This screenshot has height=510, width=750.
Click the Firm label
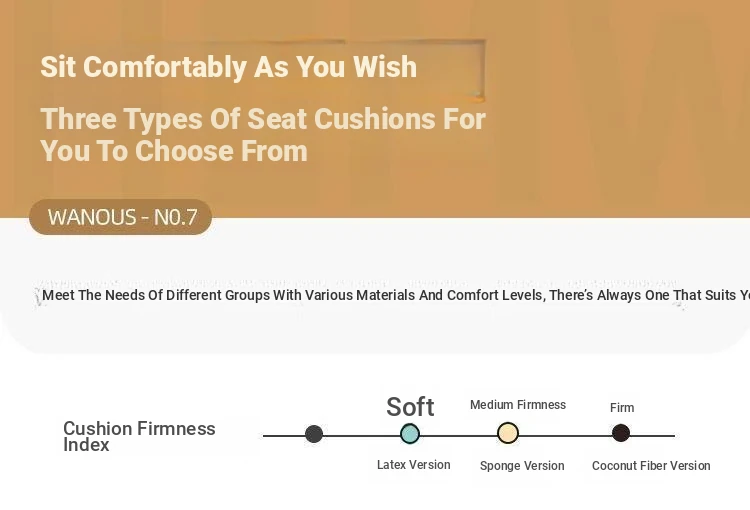(622, 408)
